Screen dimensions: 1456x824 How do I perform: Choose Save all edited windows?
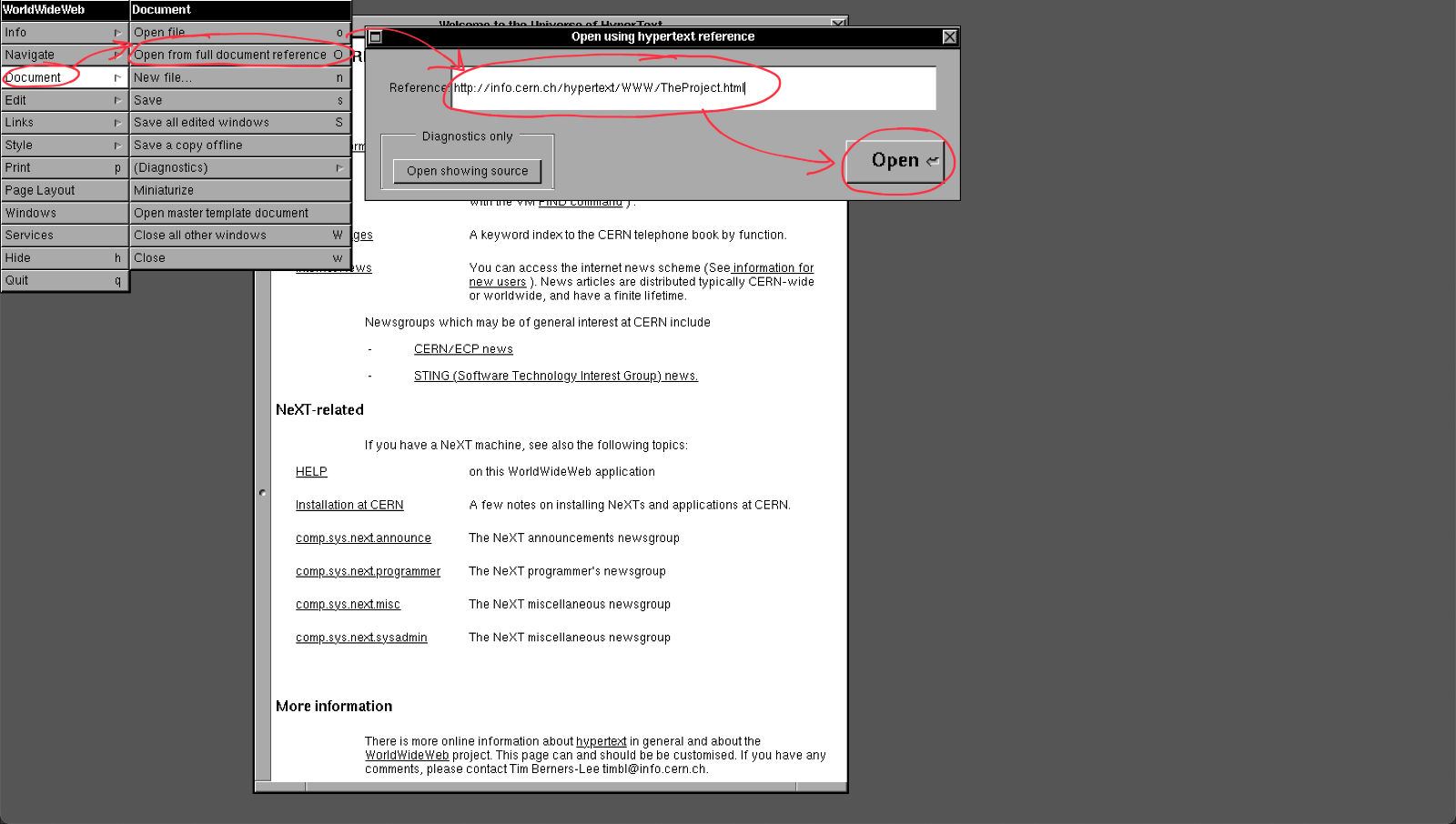pyautogui.click(x=239, y=123)
